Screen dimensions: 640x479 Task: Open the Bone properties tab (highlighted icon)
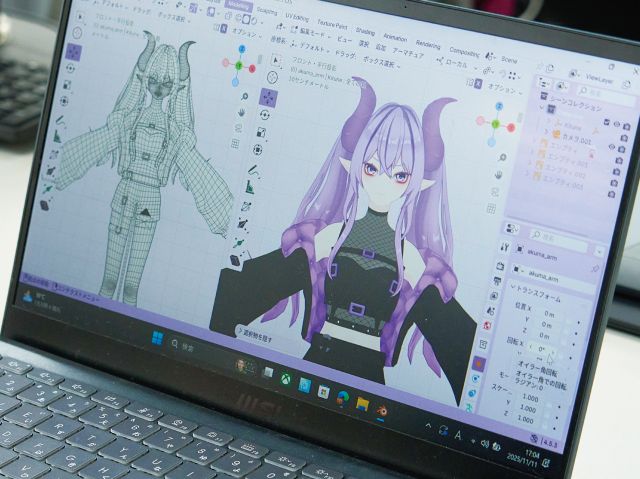pyautogui.click(x=479, y=363)
